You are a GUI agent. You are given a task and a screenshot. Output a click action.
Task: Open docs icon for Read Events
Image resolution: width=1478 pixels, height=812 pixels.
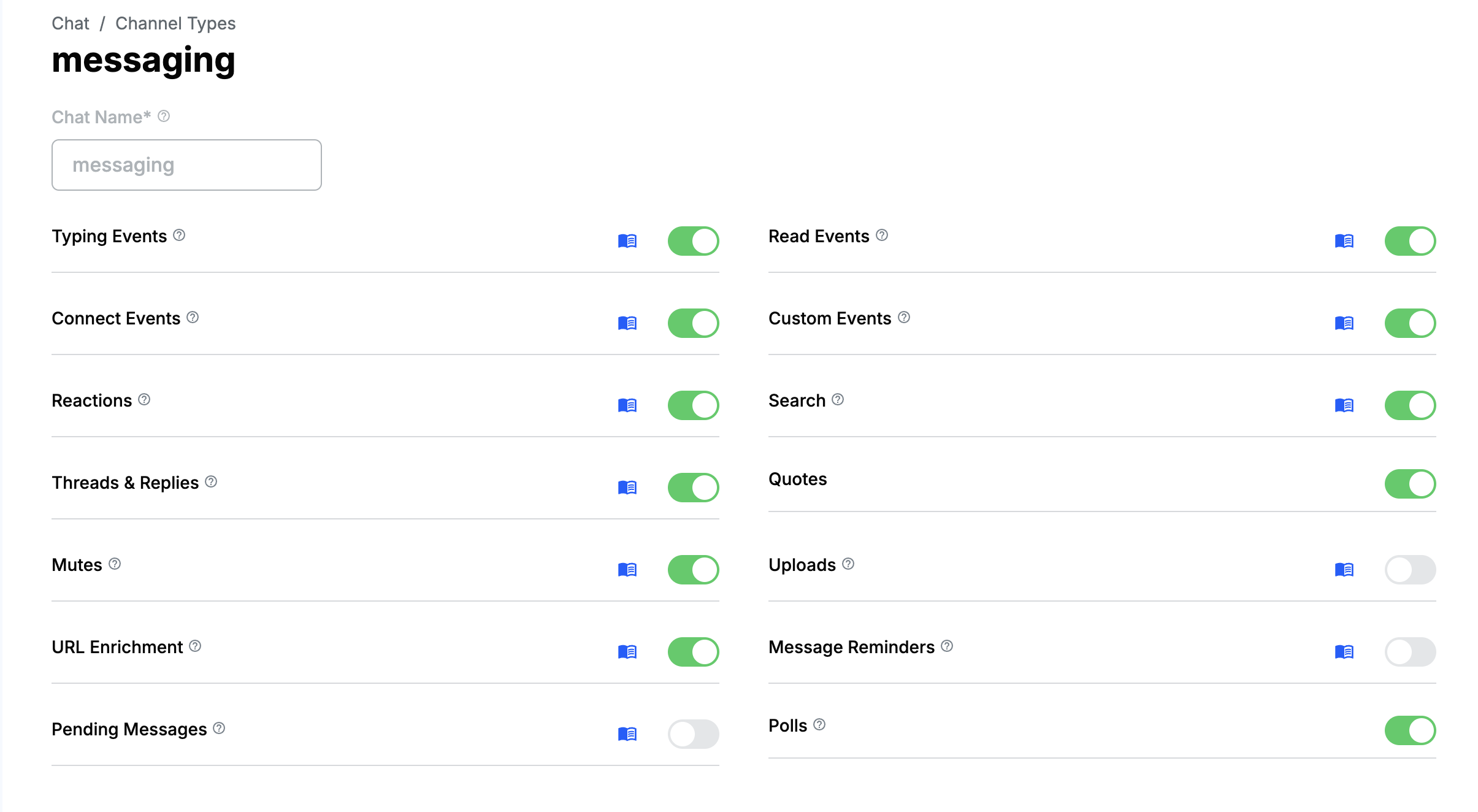1344,241
